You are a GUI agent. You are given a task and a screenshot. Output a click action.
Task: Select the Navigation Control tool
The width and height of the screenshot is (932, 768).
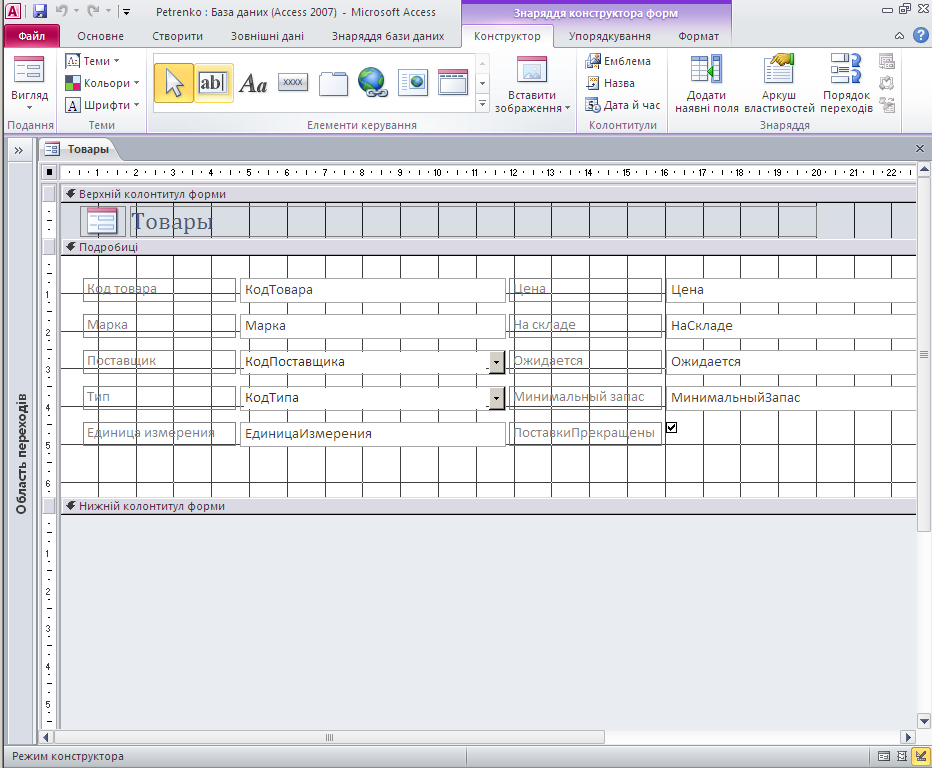[453, 83]
